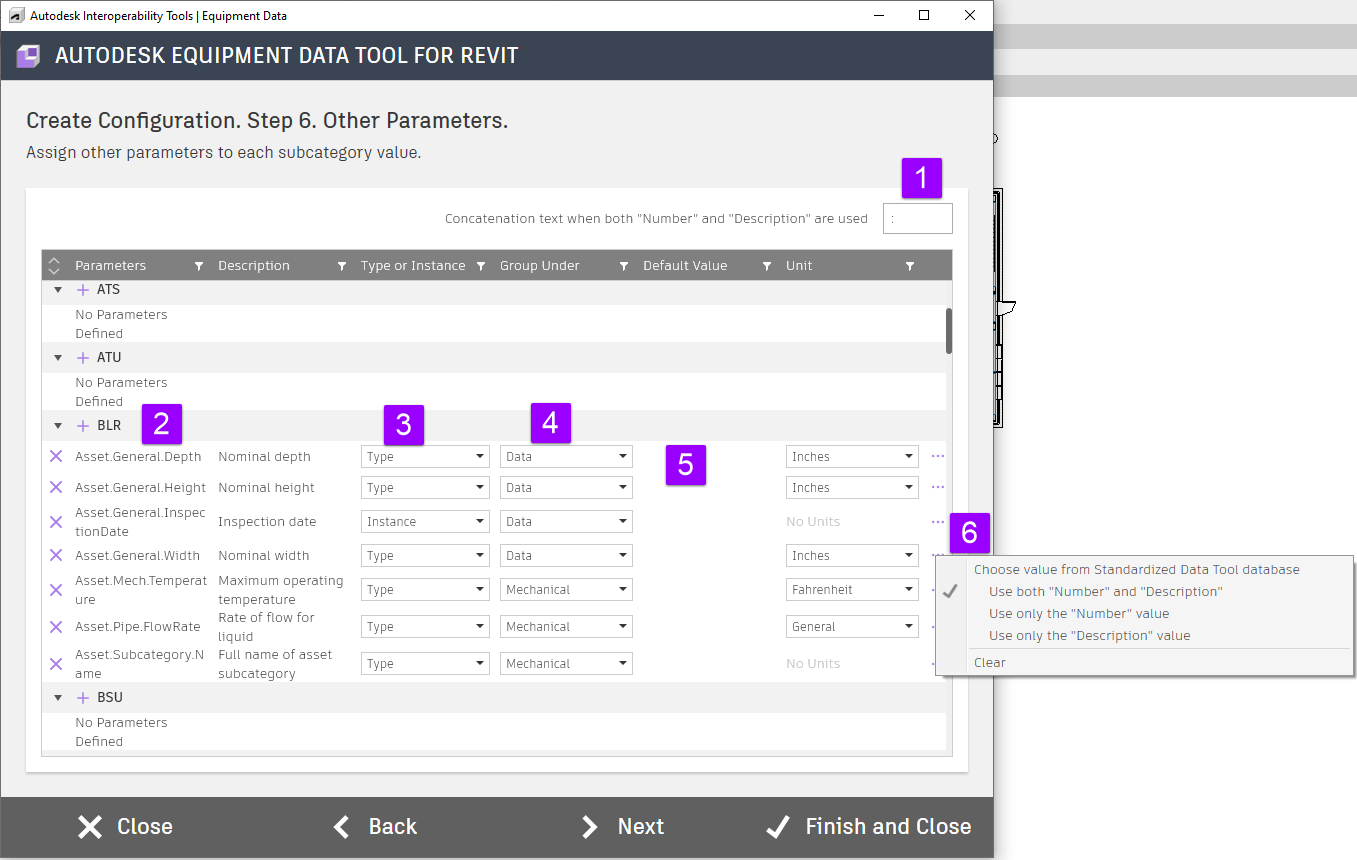Screen dimensions: 1357x860
Task: Filter the Parameters column
Action: point(199,266)
